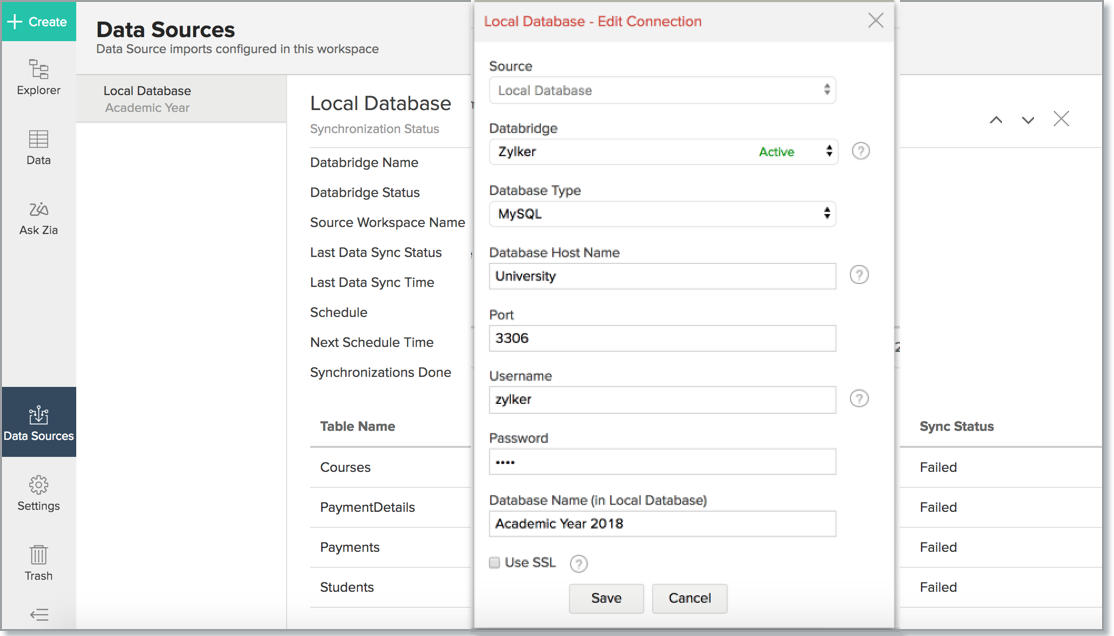Cancel the edit connection dialog
The height and width of the screenshot is (636, 1114).
click(x=689, y=598)
